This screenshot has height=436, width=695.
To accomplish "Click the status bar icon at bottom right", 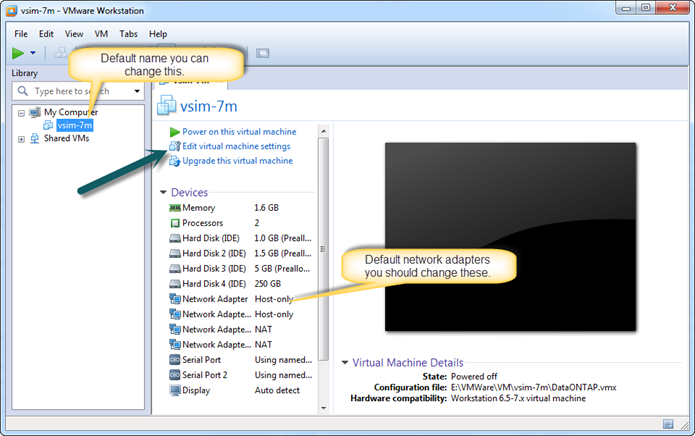I will (x=668, y=424).
